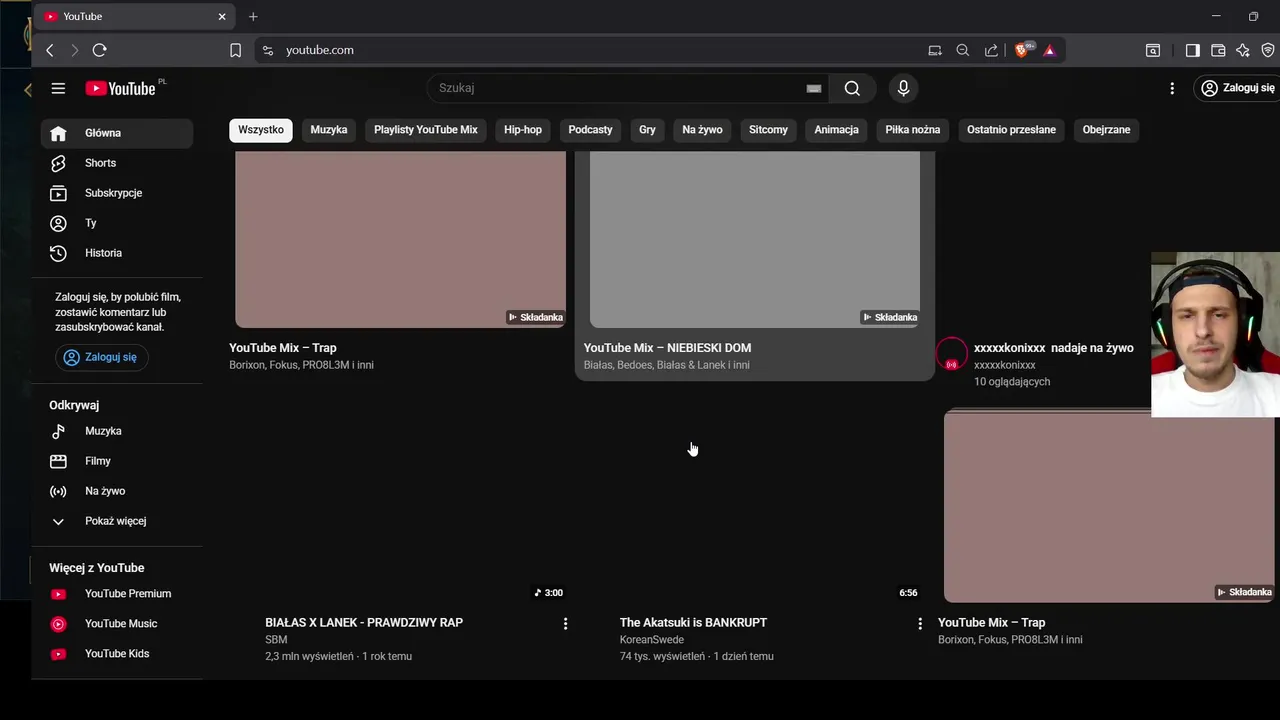Open the Brave VPN shield icon
The height and width of the screenshot is (720, 1280).
(x=1269, y=50)
